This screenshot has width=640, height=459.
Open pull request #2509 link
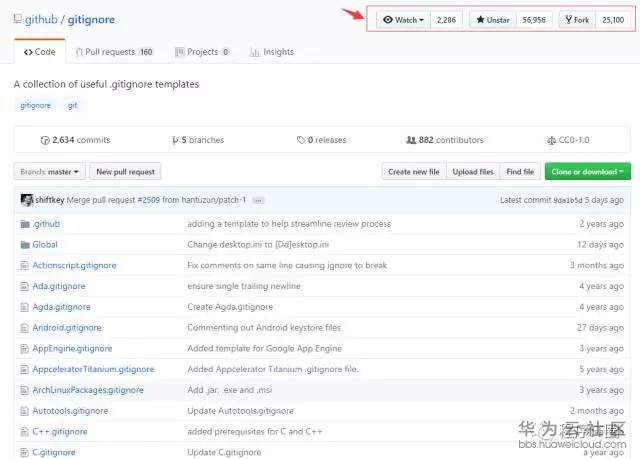[149, 200]
